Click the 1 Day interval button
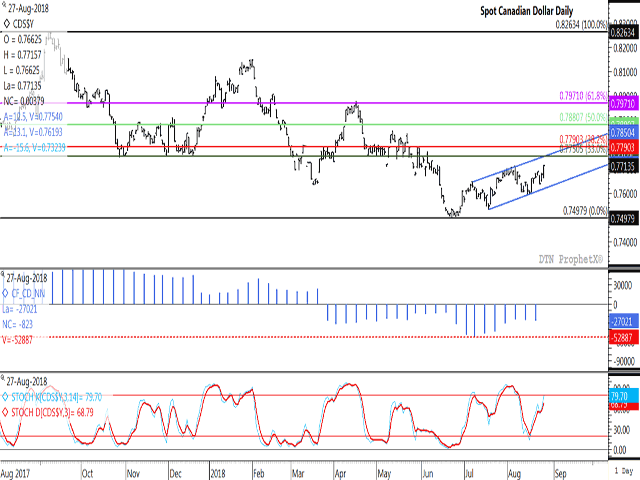Viewport: 640px width, 480px height. [x=624, y=471]
